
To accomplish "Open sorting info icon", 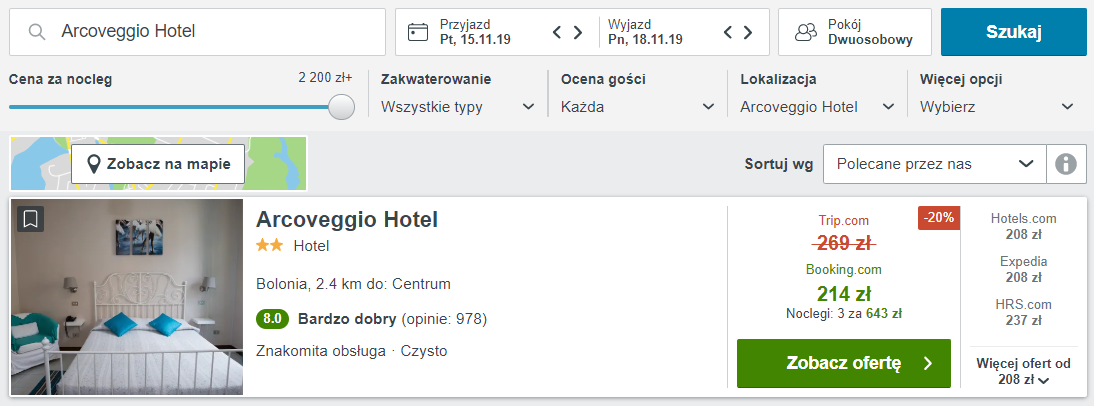I will click(1066, 164).
